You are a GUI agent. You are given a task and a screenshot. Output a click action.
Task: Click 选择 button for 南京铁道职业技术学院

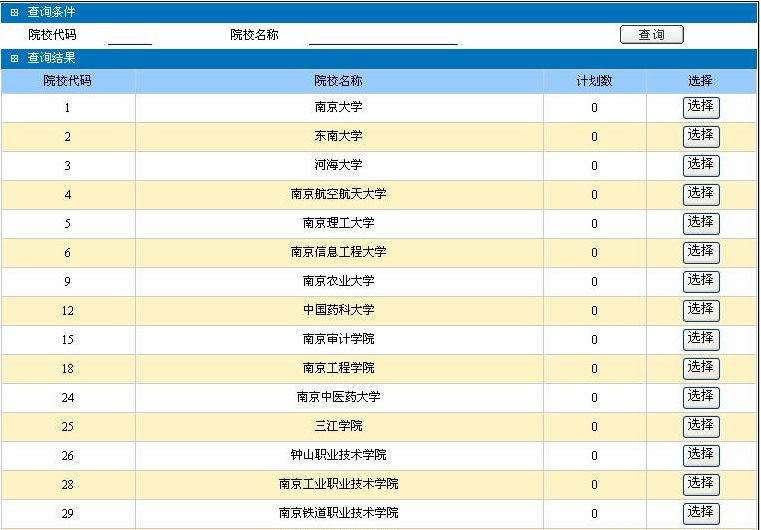[701, 514]
